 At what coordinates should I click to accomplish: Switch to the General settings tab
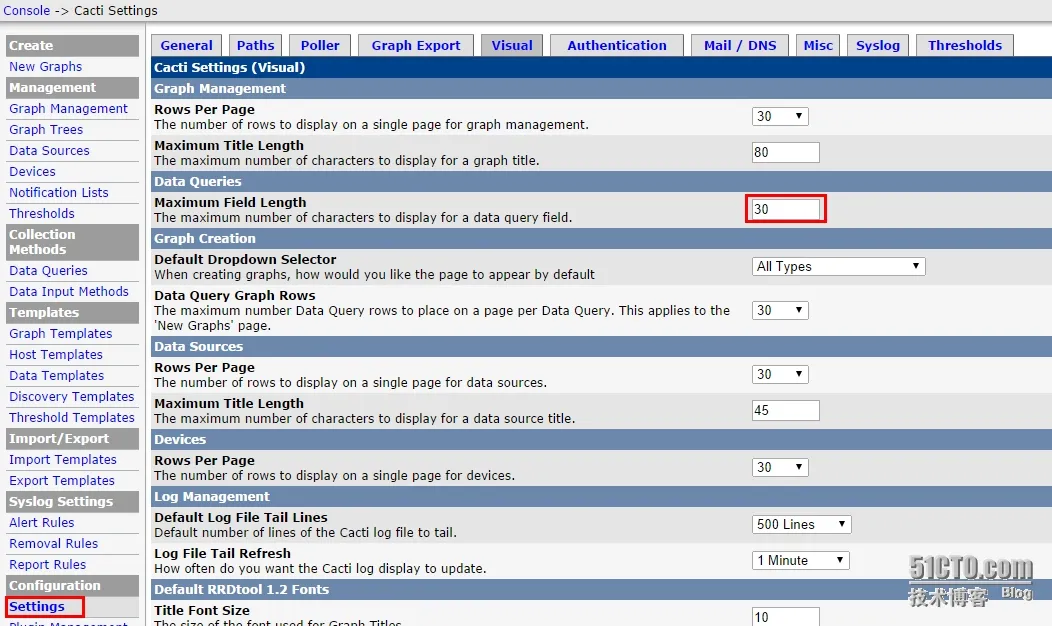186,45
